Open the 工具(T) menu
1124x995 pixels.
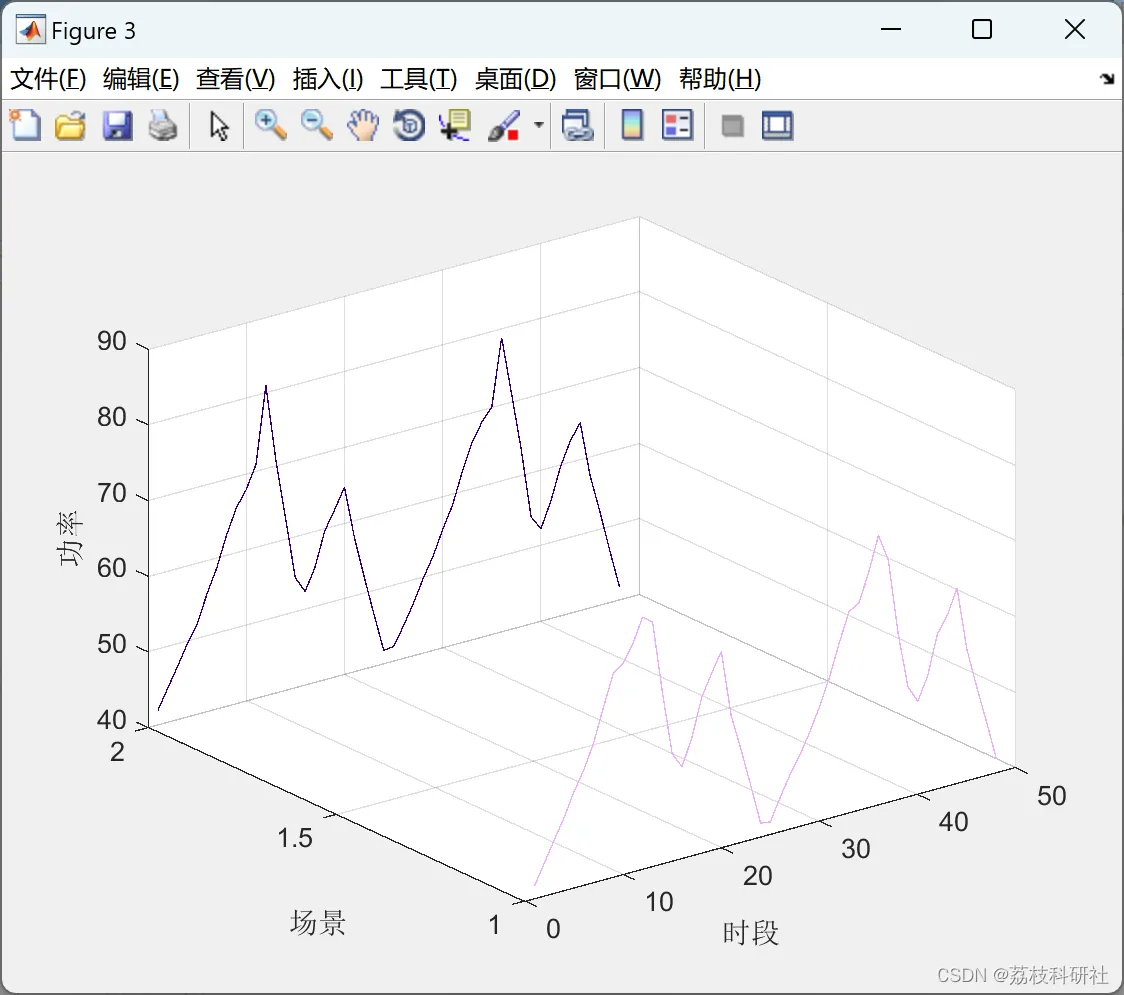coord(419,79)
